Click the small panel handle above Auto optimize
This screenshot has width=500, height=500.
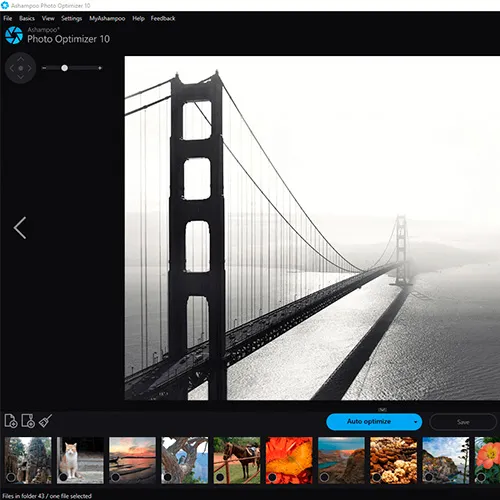point(382,409)
